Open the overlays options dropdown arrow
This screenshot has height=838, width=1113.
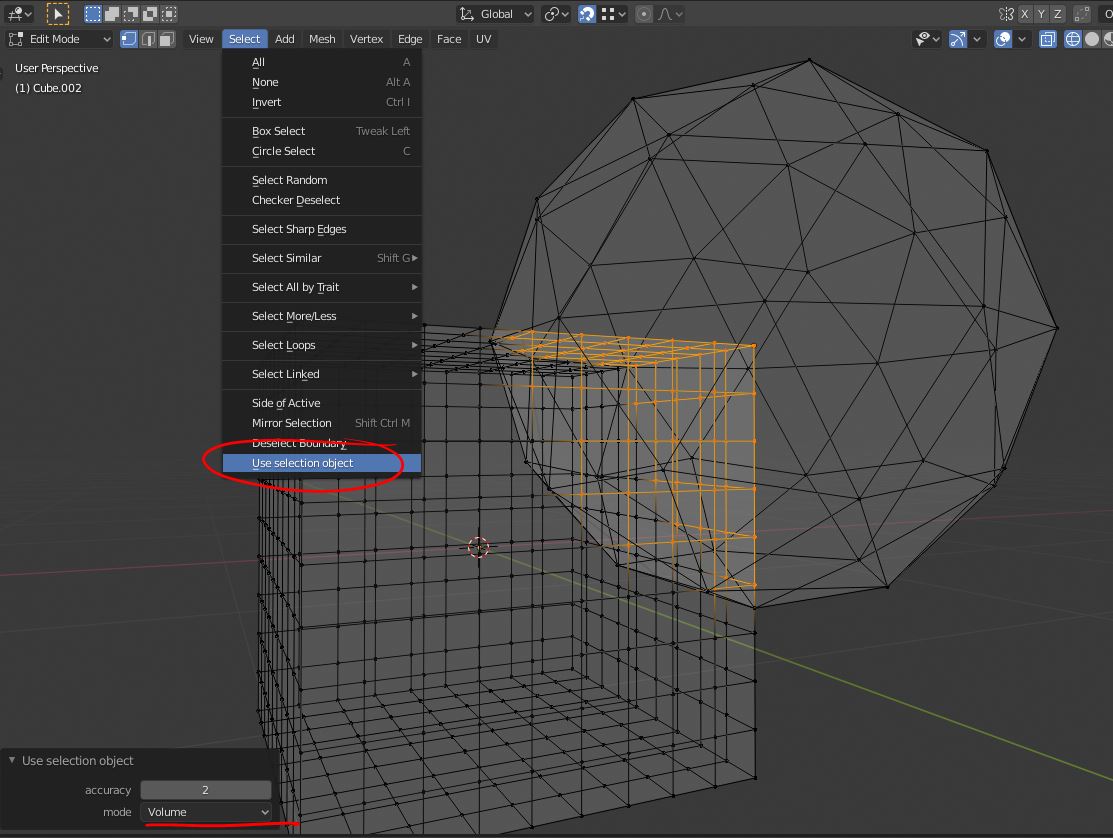(x=1022, y=39)
